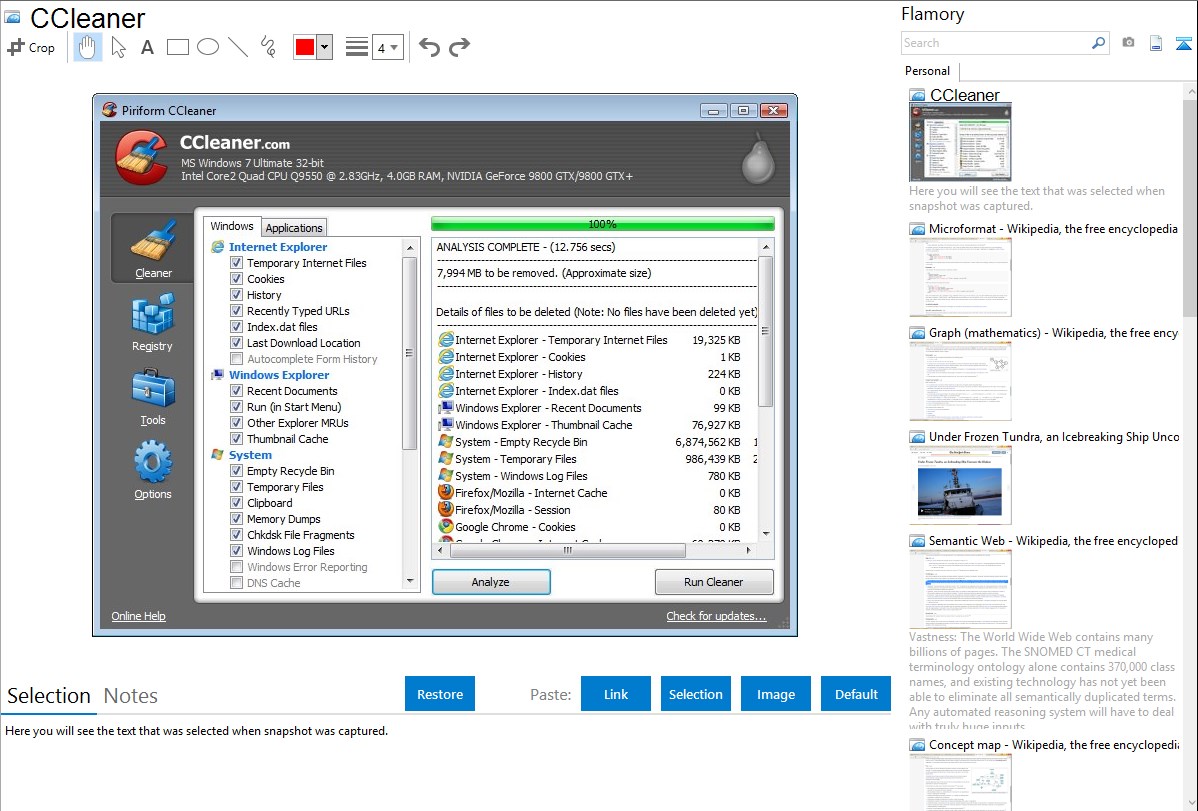Open the Personal tab
This screenshot has height=811, width=1198.
tap(928, 71)
